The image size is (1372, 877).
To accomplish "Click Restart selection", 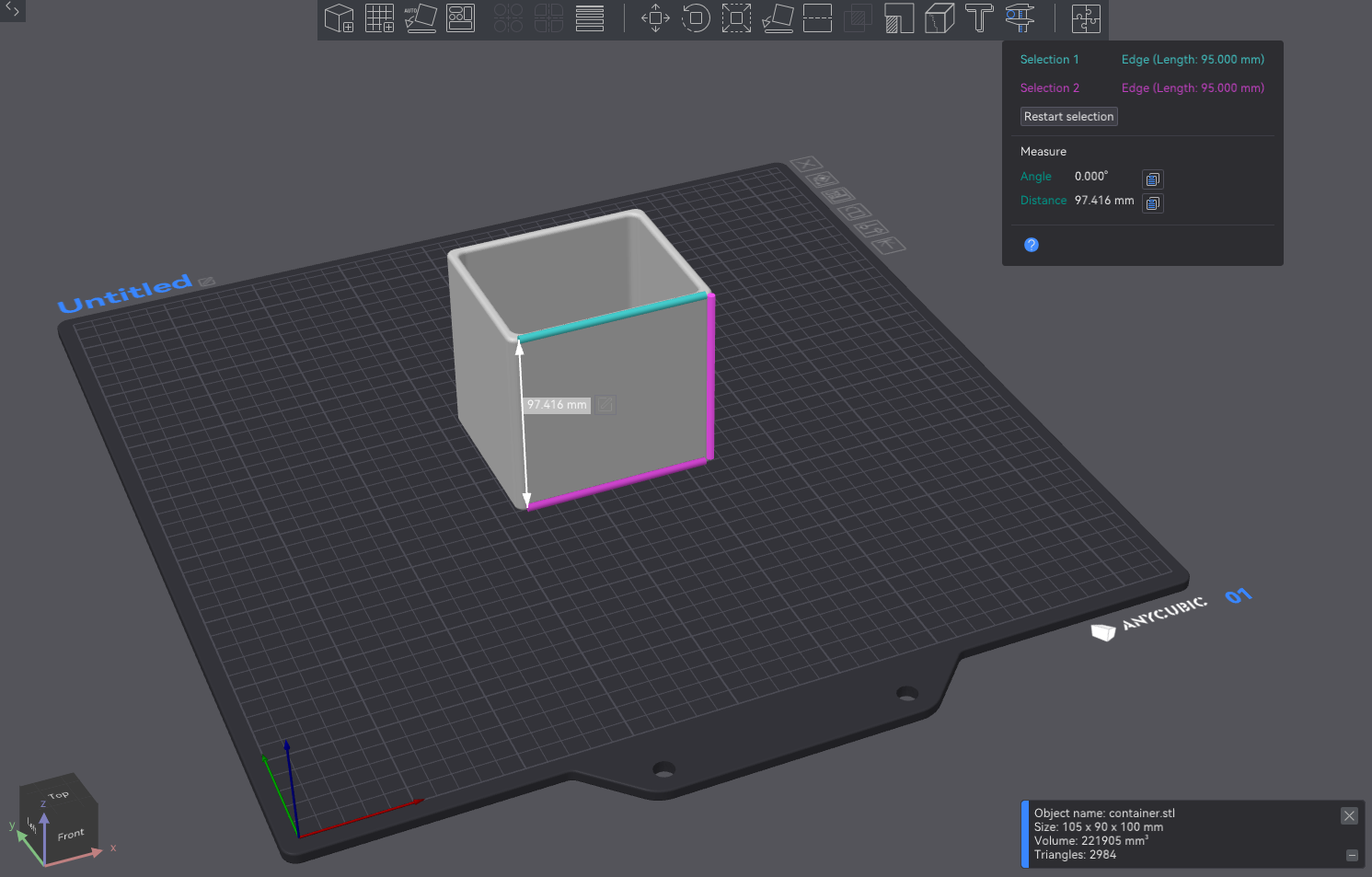I will 1069,117.
